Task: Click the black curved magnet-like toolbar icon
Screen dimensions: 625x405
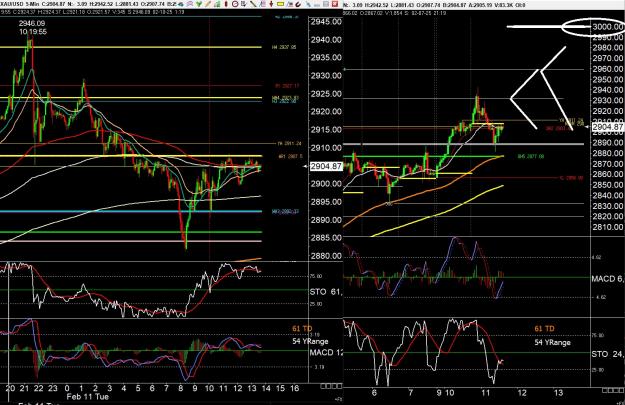Action: click(298, 4)
